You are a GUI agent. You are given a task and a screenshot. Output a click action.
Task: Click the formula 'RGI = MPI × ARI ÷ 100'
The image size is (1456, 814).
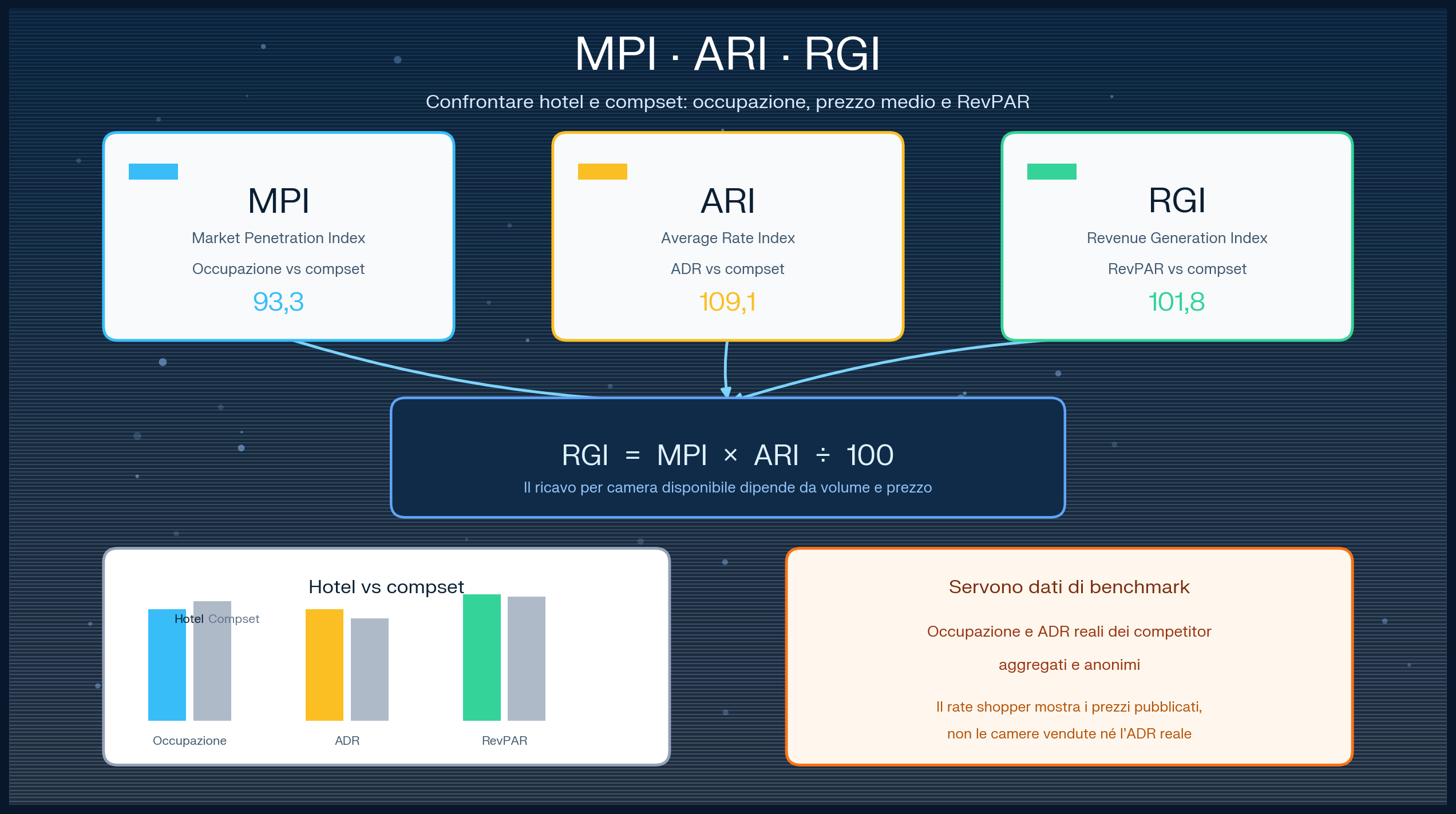tap(727, 455)
